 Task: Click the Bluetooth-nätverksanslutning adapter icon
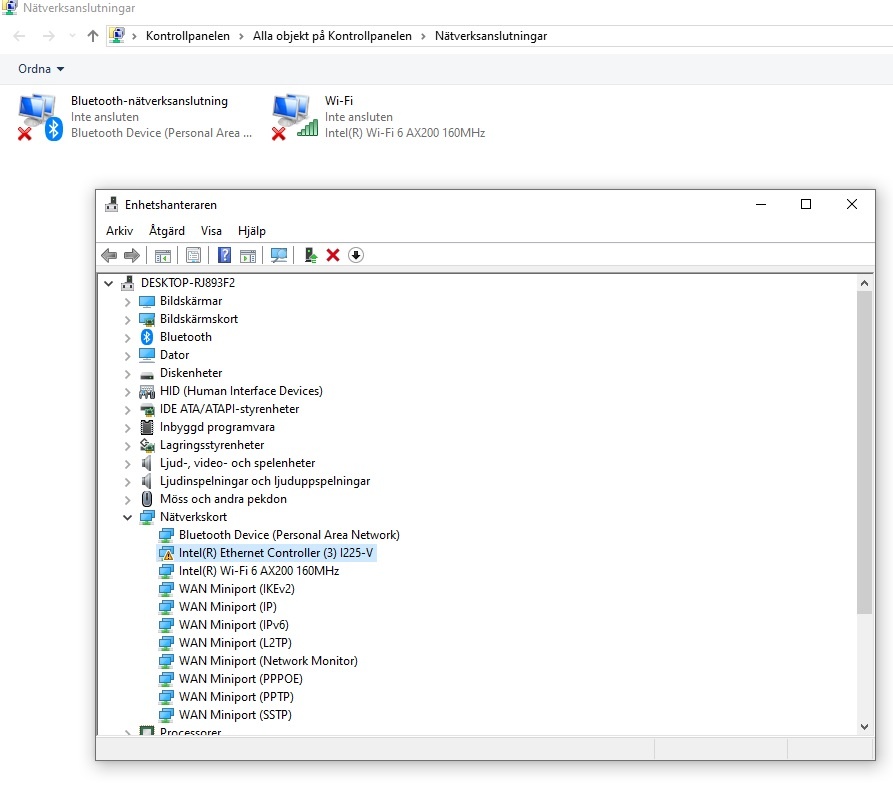click(x=40, y=117)
